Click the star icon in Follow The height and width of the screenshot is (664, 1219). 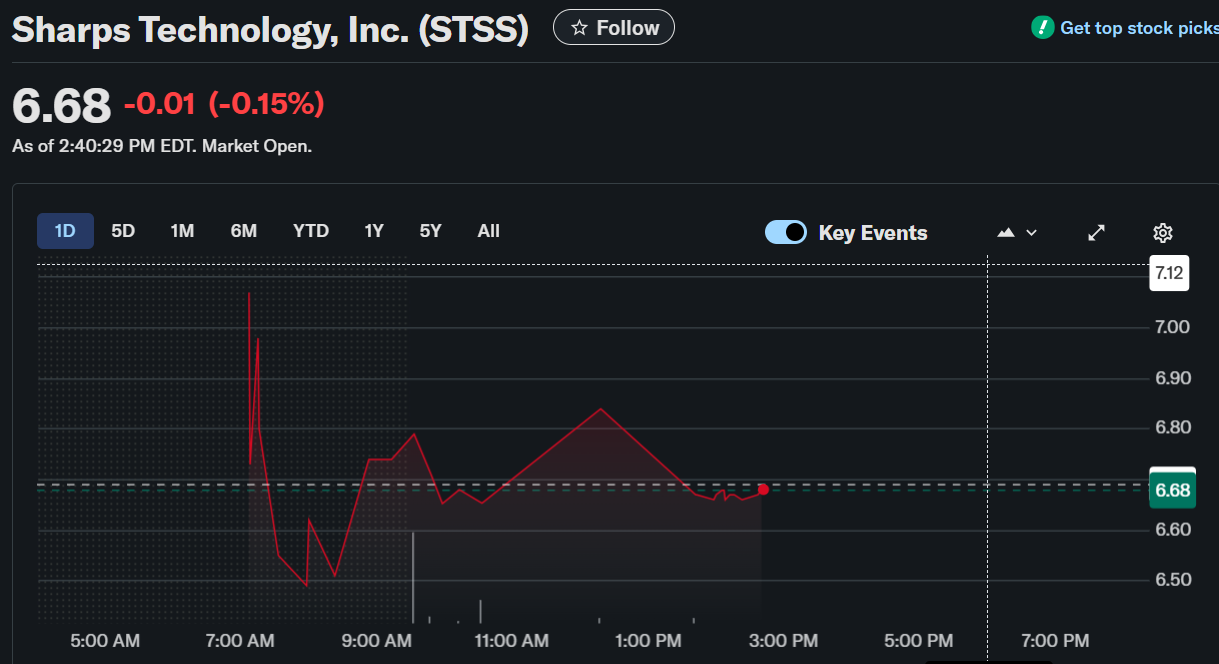(579, 28)
